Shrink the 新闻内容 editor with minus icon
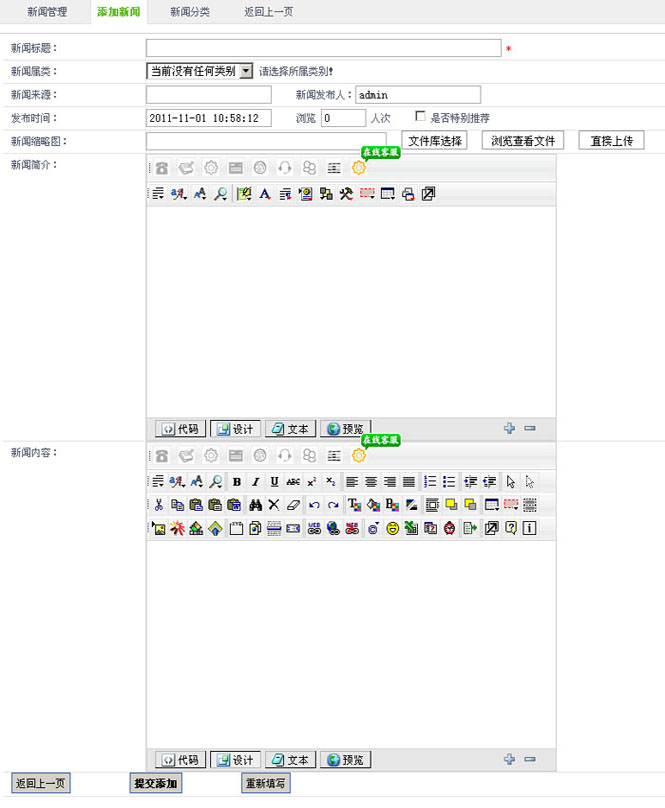The height and width of the screenshot is (808, 665). [x=530, y=760]
